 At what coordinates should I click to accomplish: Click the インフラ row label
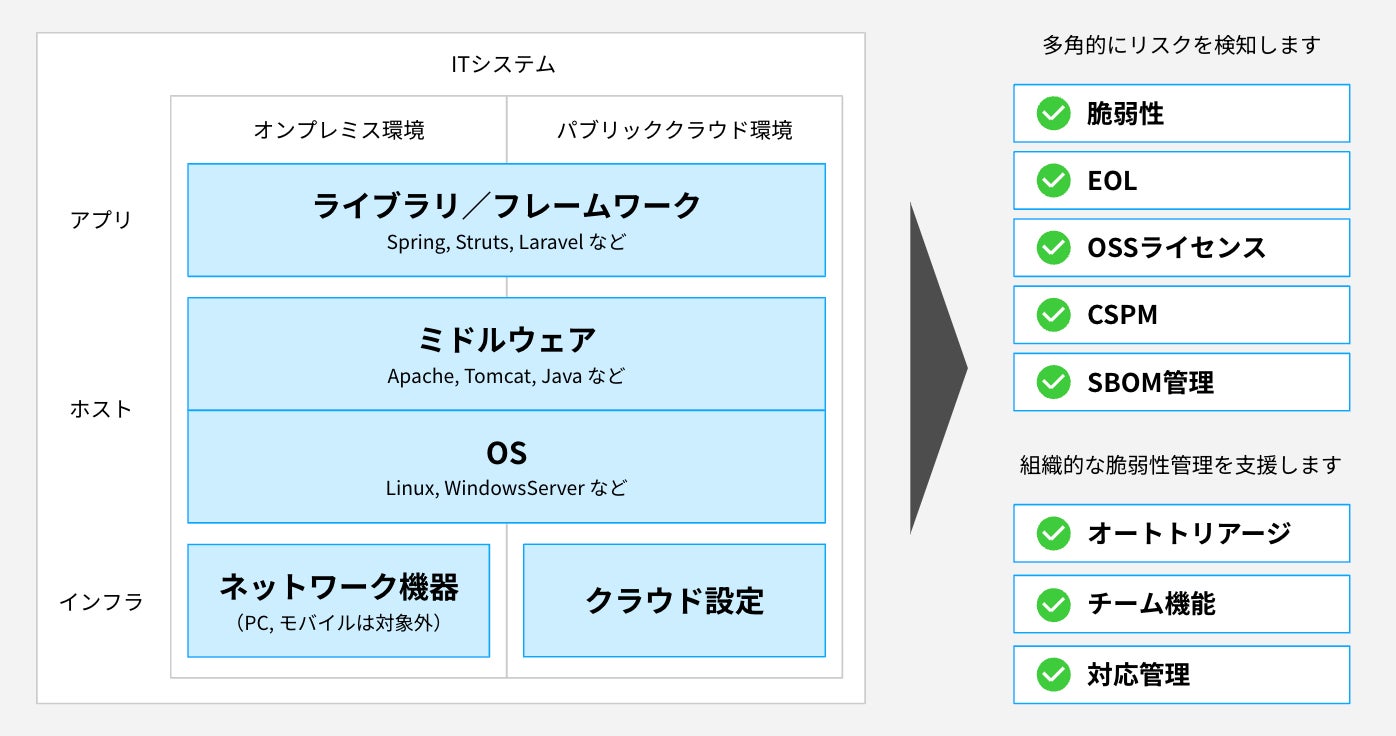[101, 602]
